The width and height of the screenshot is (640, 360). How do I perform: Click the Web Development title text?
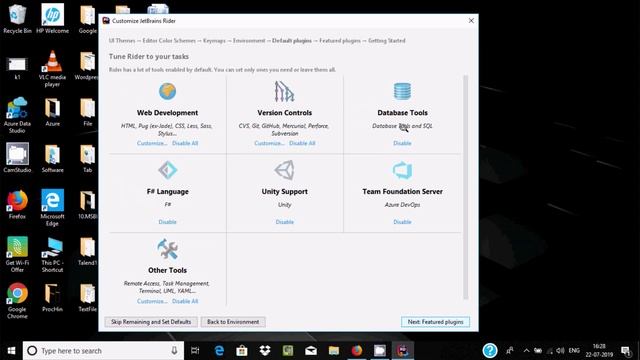[167, 113]
